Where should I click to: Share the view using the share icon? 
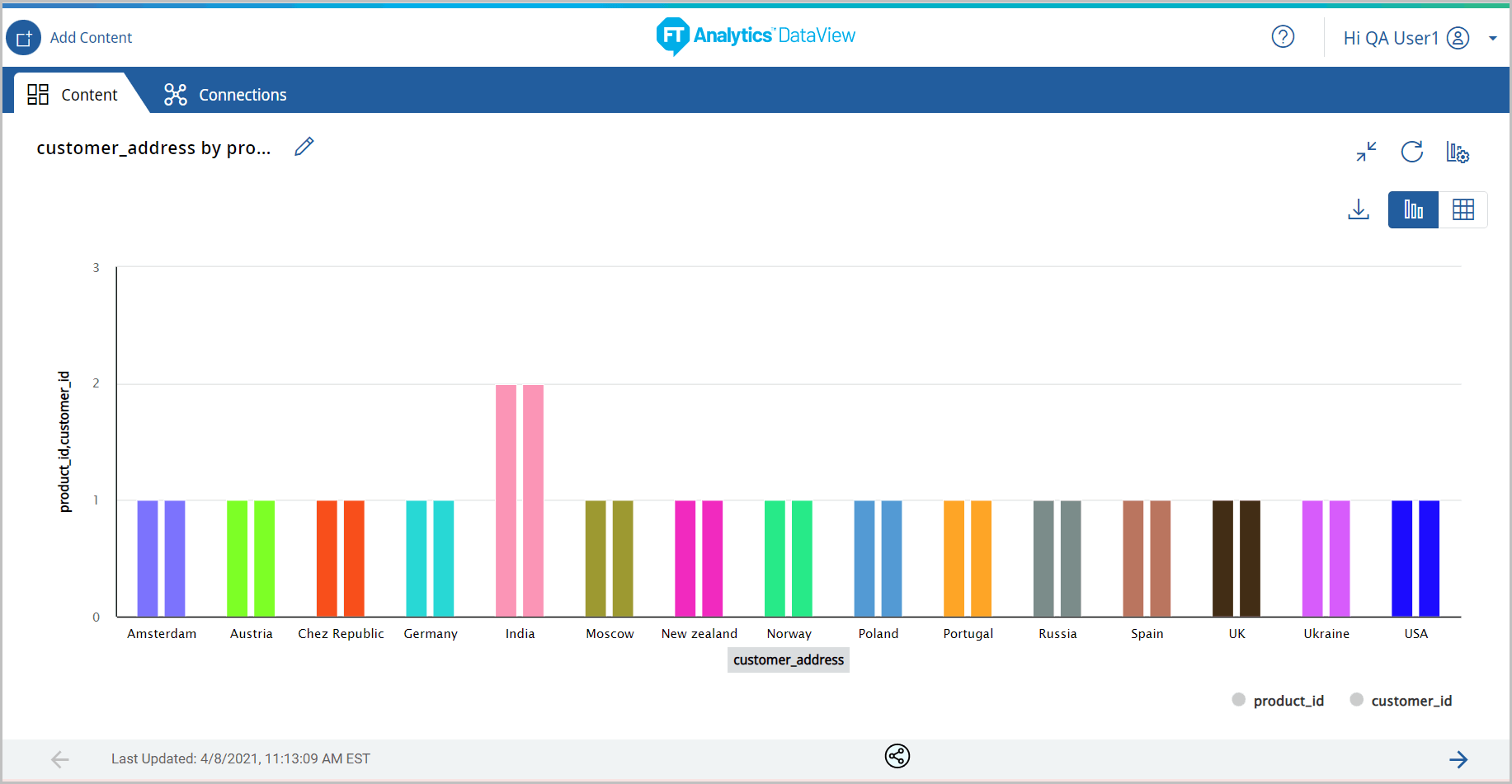tap(897, 756)
